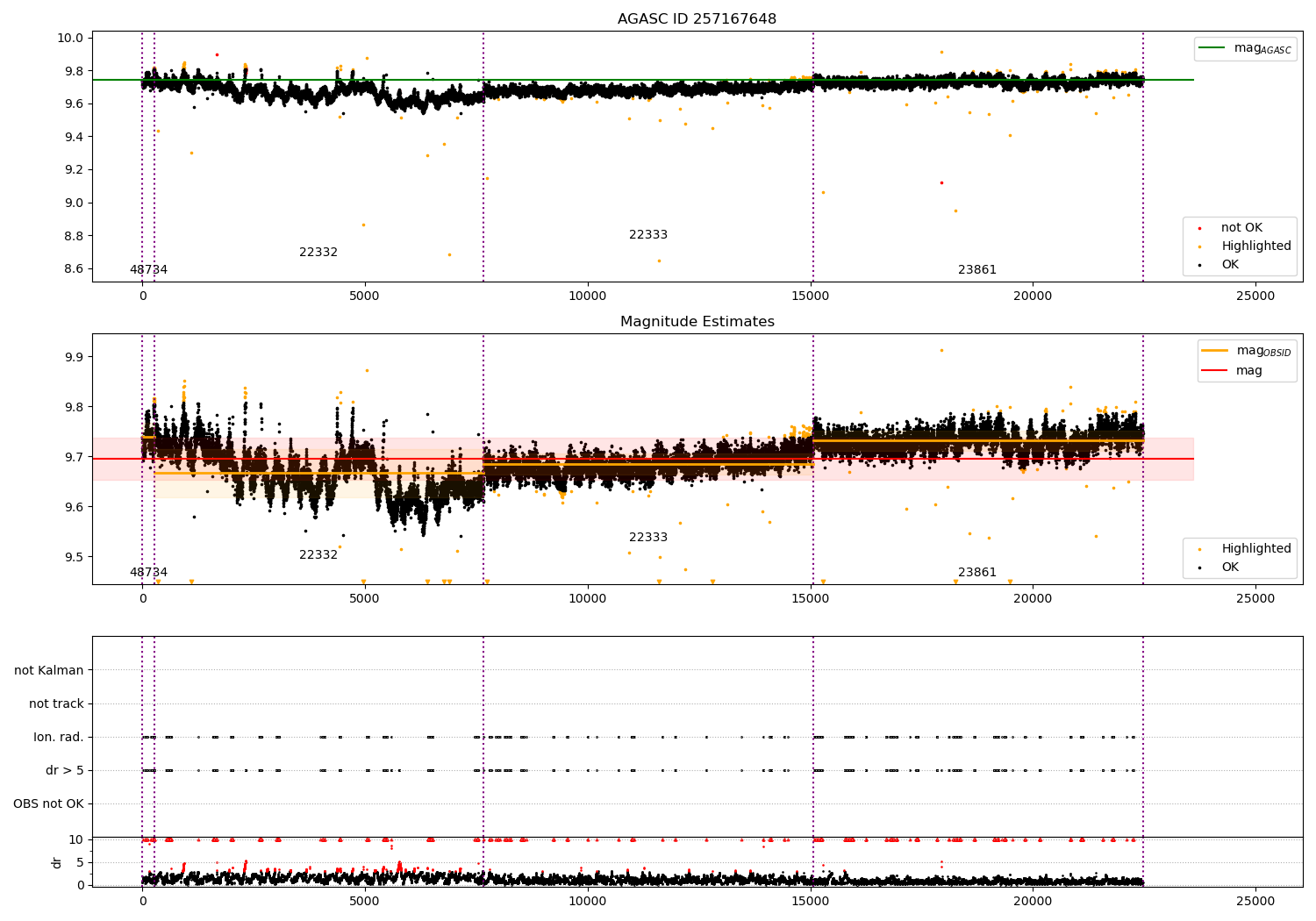Click OBSID label 23861 in the top plot

977,270
